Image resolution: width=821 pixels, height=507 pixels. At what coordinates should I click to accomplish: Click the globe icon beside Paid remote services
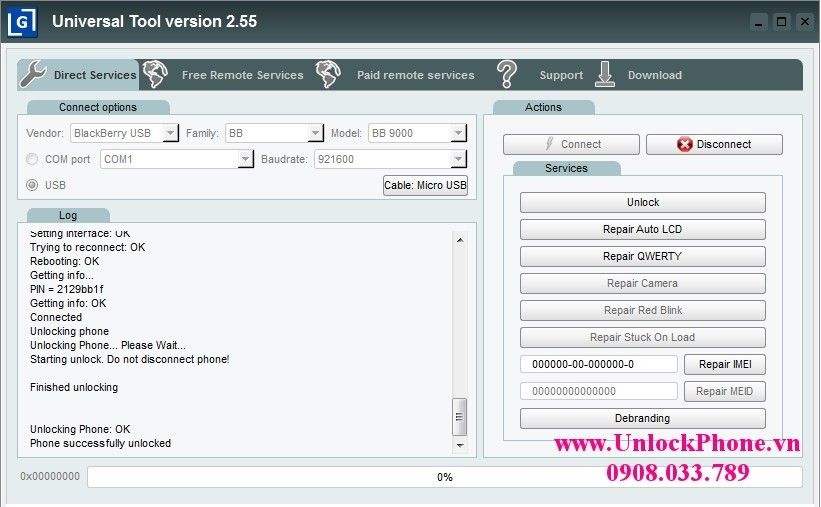(x=328, y=74)
